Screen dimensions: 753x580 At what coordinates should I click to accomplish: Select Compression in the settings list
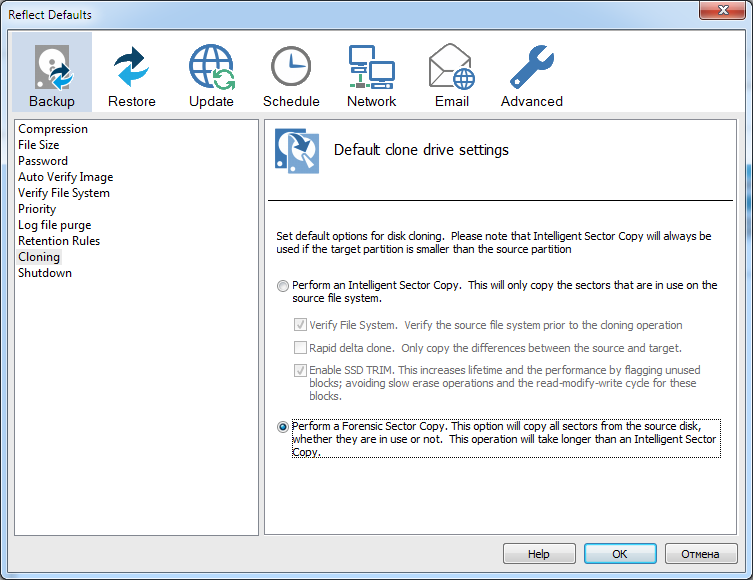click(x=53, y=129)
